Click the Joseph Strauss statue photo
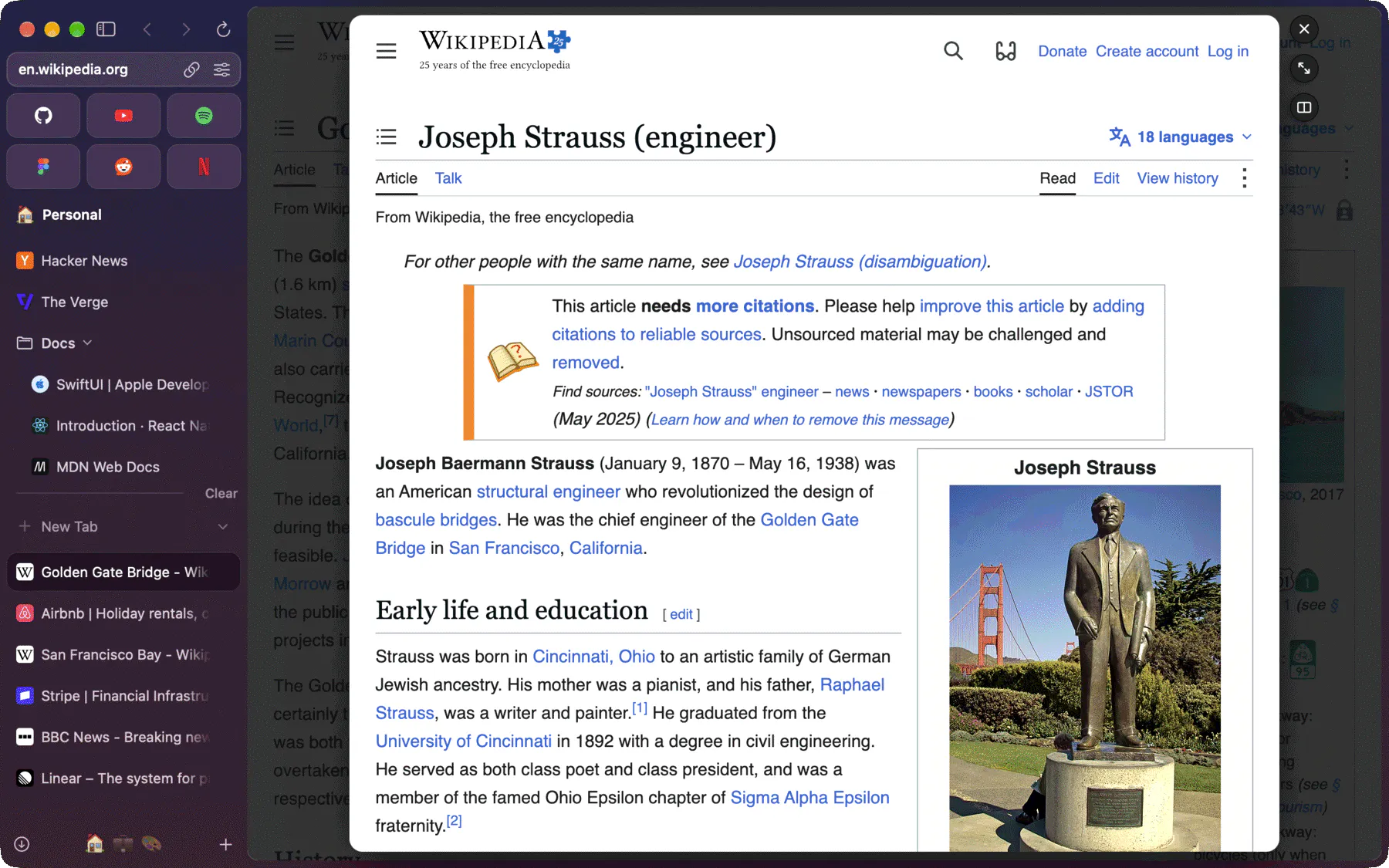 (1085, 668)
